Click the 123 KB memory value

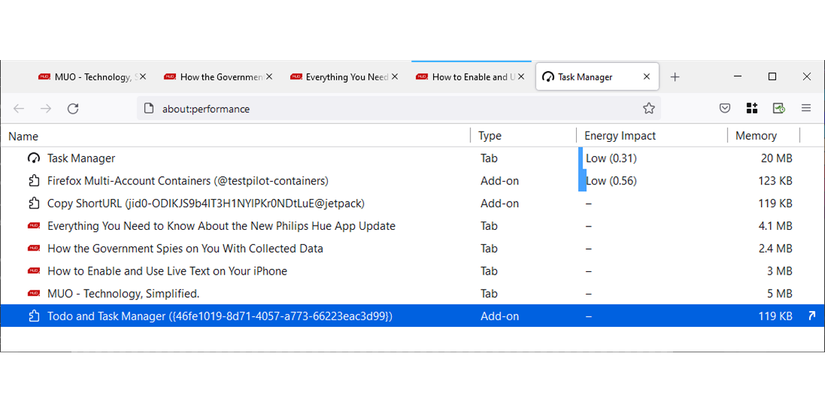[x=776, y=180]
